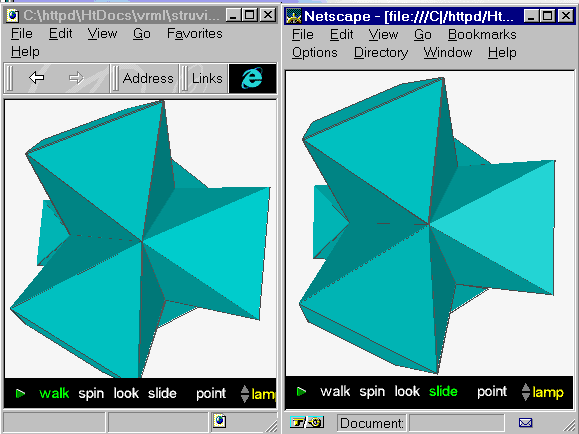Screen dimensions: 579x434
Task: Click the Forward arrow in Internet Explorer
Action: [x=76, y=78]
